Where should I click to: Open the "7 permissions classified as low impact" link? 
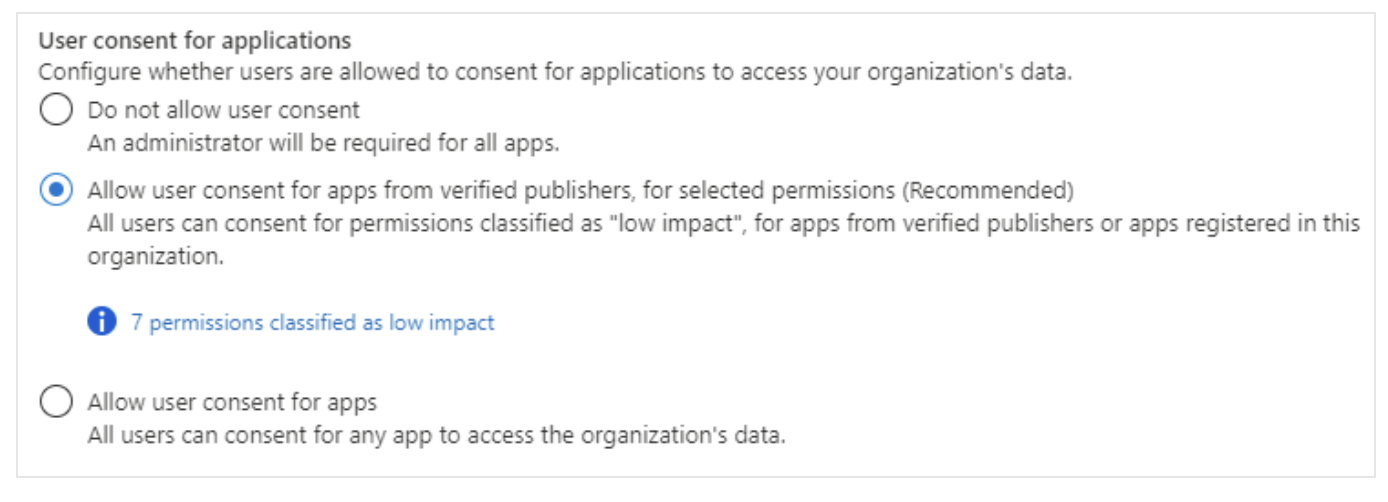tap(312, 322)
